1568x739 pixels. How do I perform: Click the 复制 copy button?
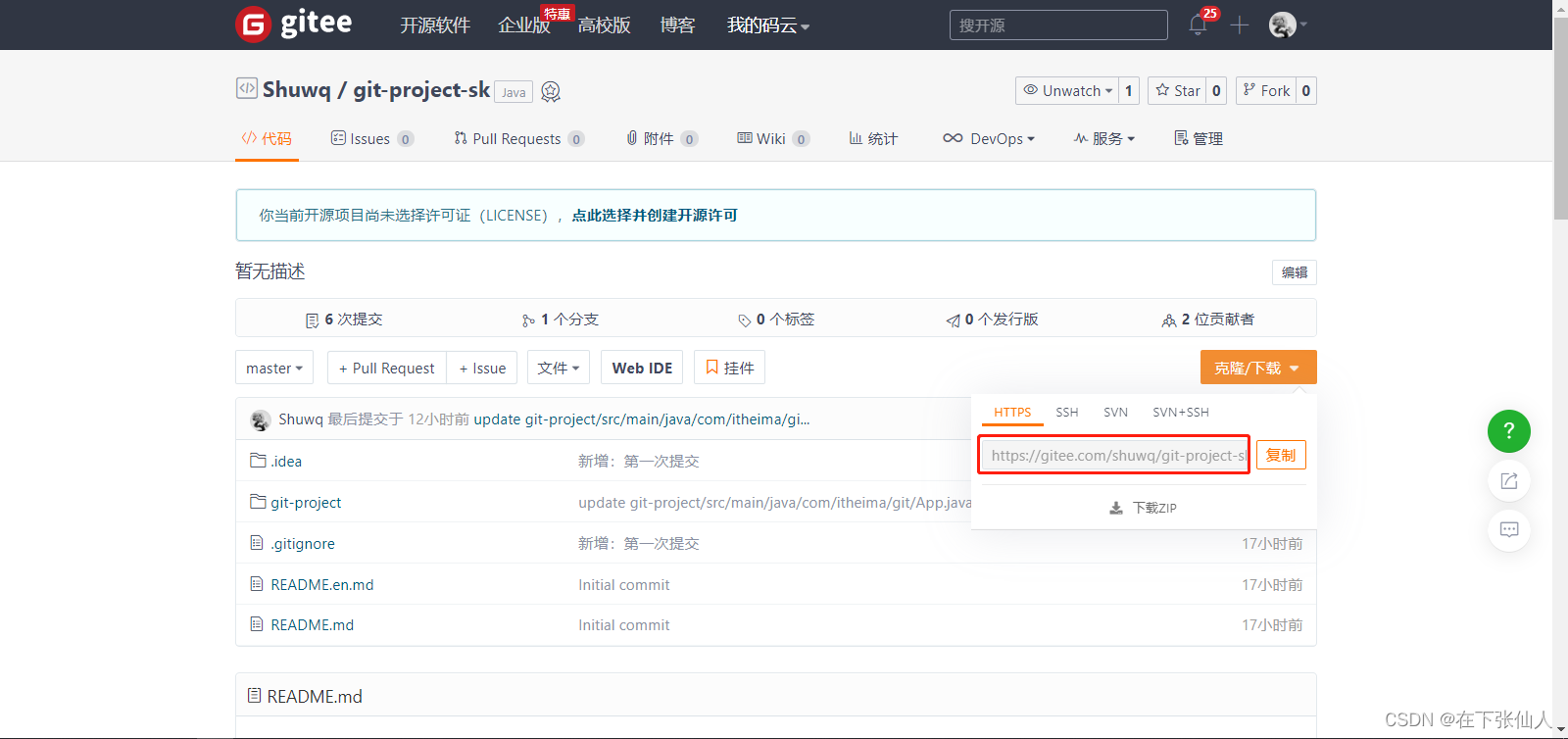pyautogui.click(x=1281, y=455)
